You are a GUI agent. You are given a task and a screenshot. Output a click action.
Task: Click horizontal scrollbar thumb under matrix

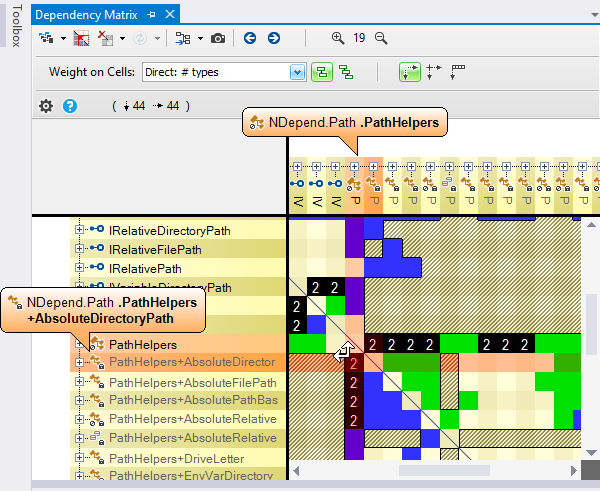pyautogui.click(x=444, y=470)
